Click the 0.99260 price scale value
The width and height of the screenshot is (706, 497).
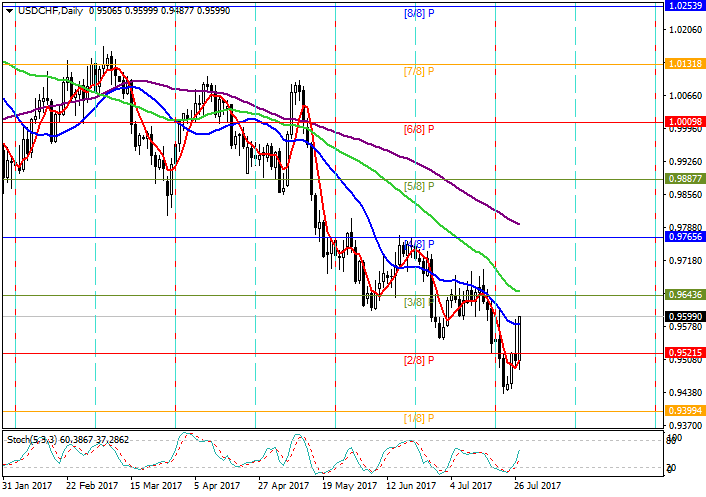click(x=685, y=161)
